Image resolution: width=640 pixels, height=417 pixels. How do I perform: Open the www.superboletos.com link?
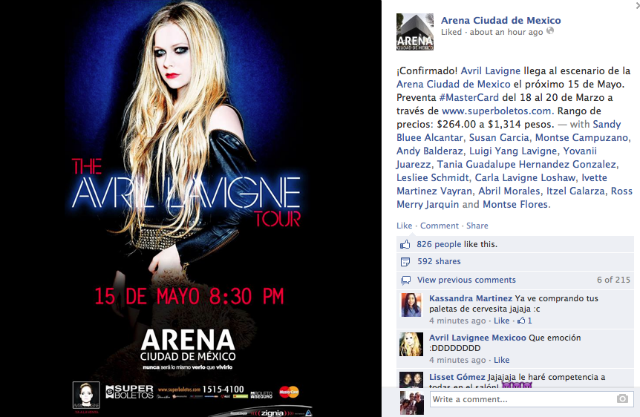[496, 111]
